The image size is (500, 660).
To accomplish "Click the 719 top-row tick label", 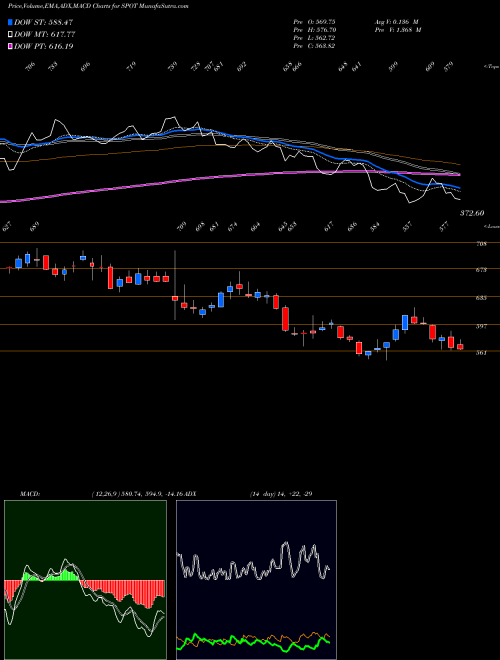I will click(x=132, y=67).
